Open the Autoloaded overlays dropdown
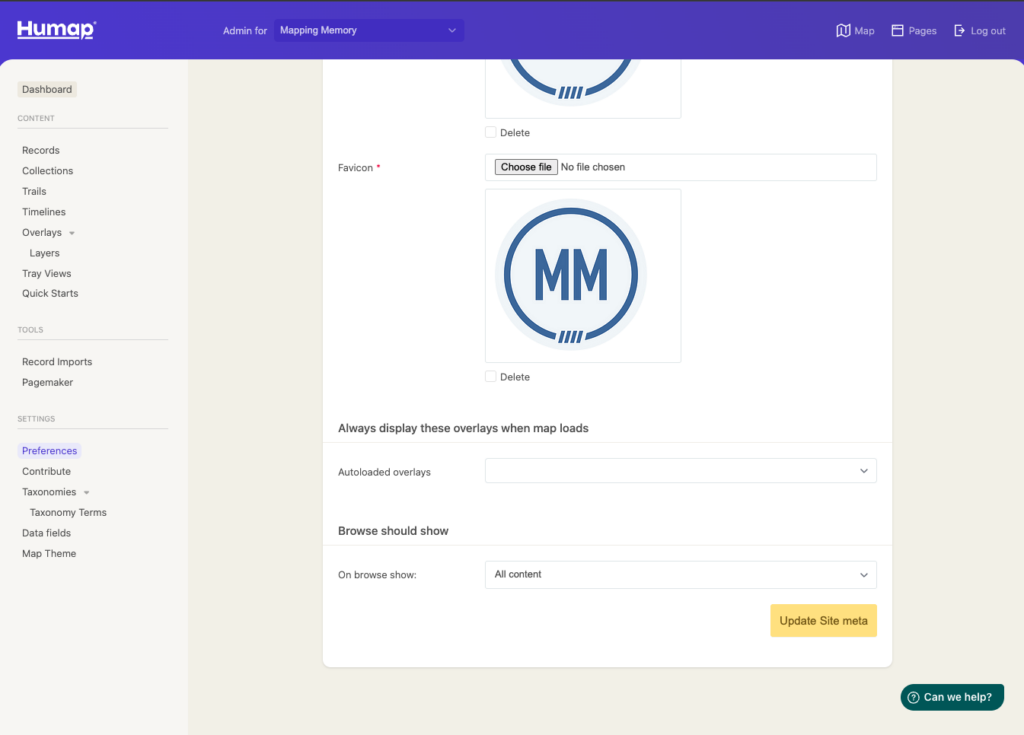 click(680, 471)
